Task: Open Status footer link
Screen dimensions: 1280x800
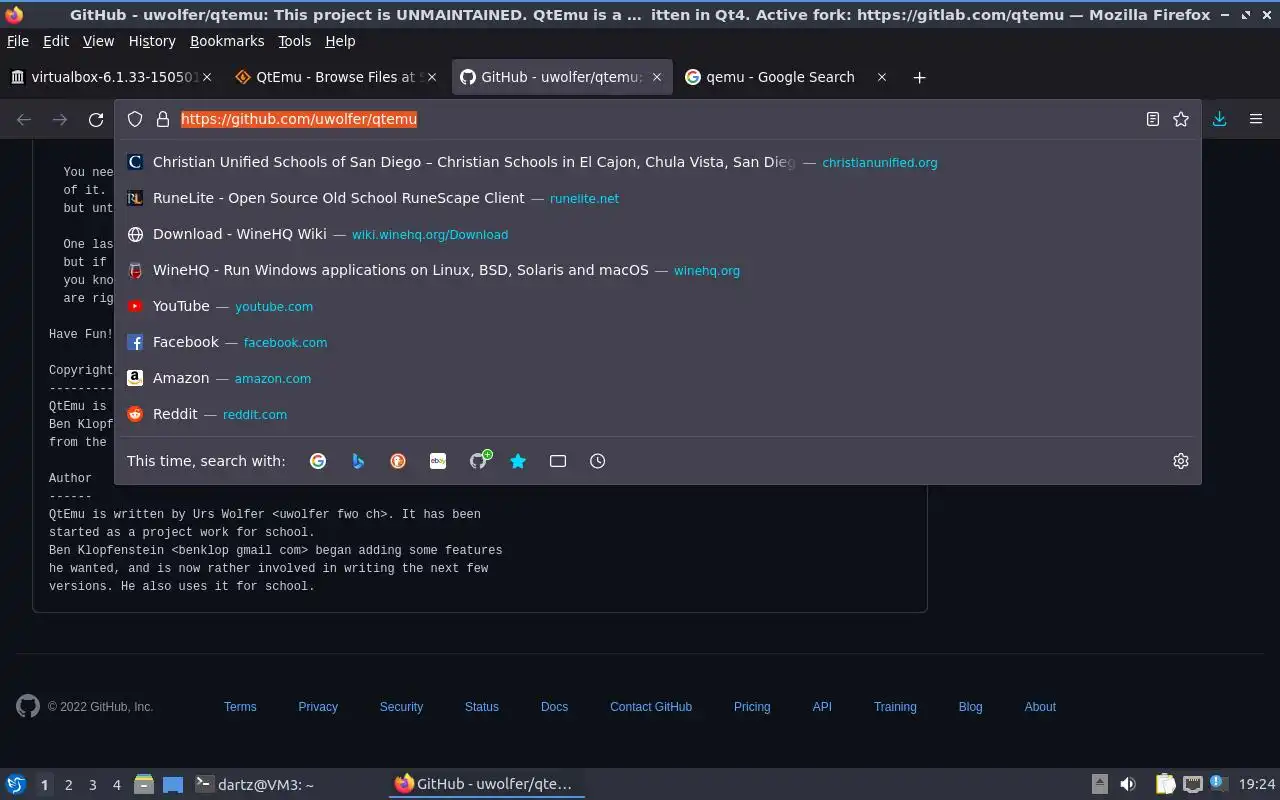Action: [x=481, y=706]
